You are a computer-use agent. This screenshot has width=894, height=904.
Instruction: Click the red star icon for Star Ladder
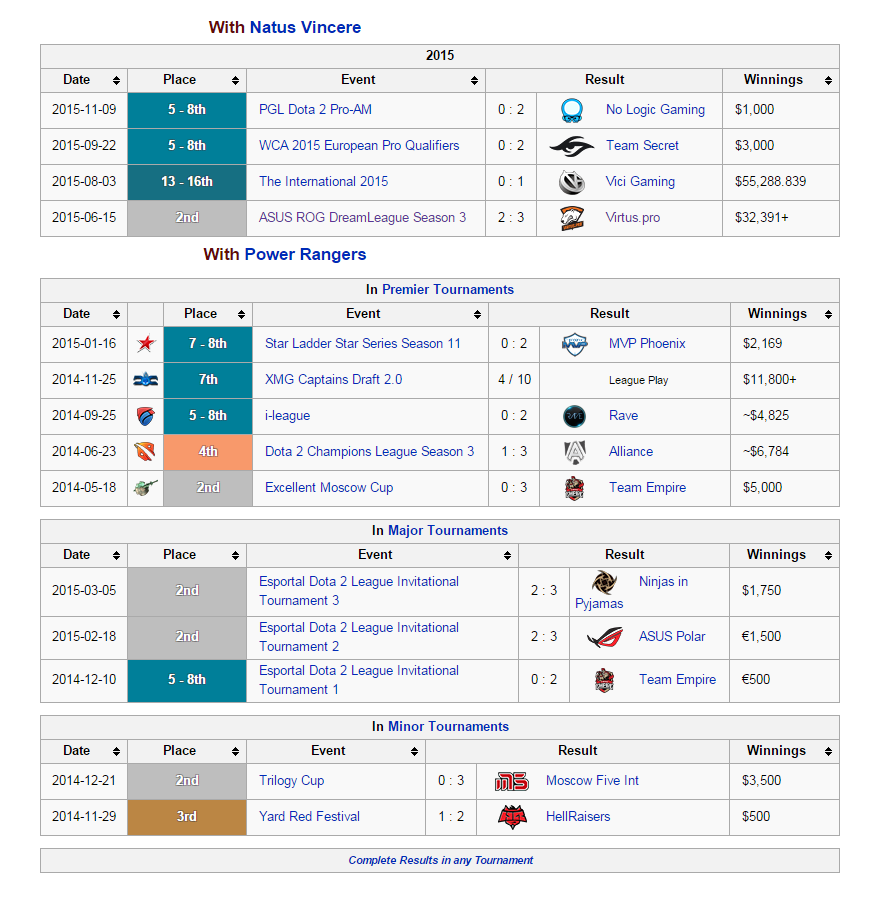146,344
